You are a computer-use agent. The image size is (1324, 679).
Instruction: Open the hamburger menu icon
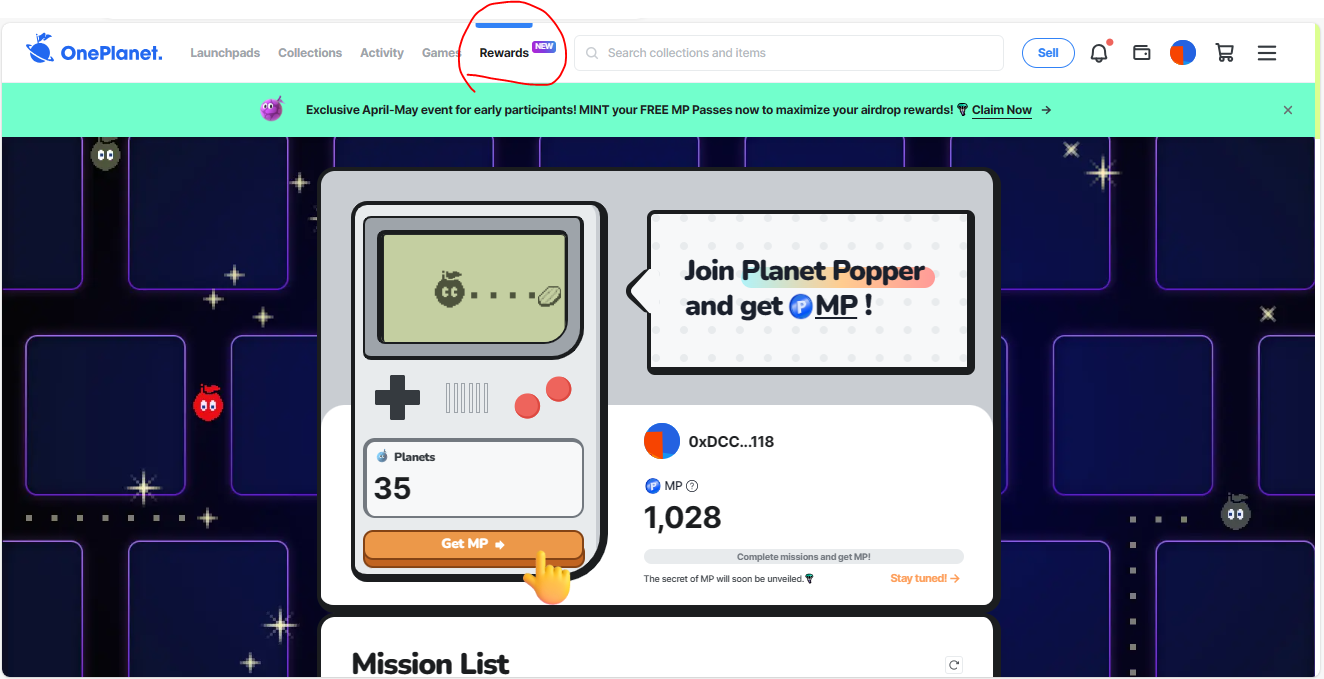point(1267,53)
